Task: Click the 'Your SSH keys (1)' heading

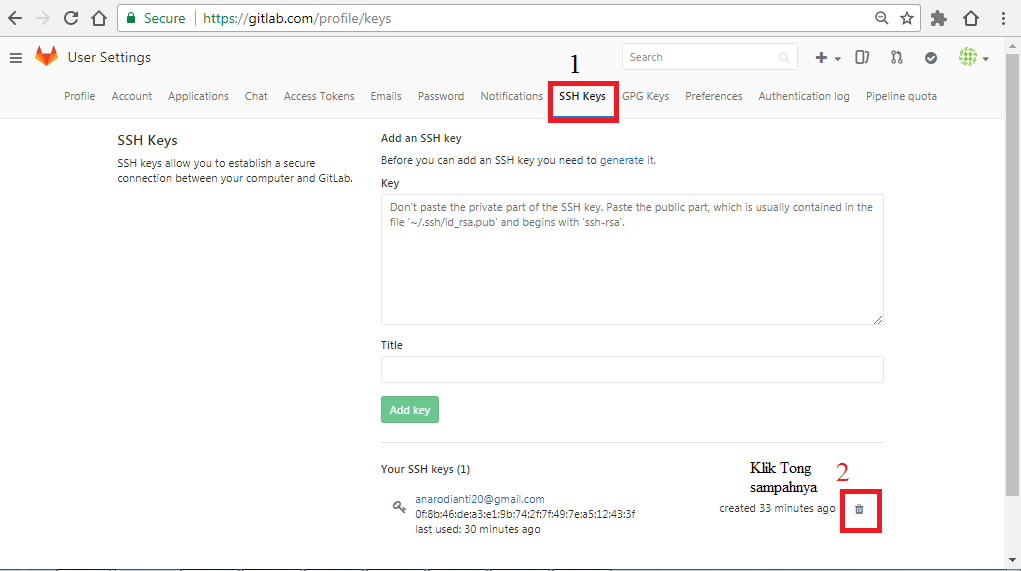Action: tap(425, 469)
